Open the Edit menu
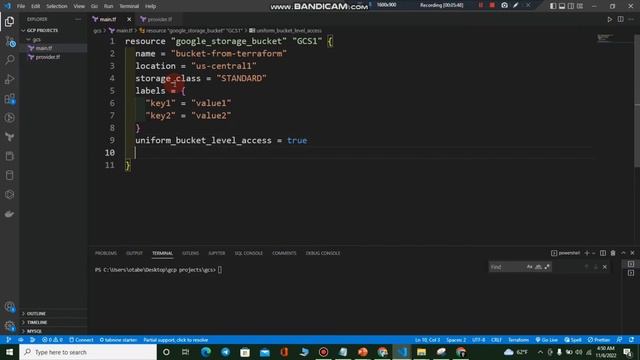The height and width of the screenshot is (360, 640). coord(36,6)
